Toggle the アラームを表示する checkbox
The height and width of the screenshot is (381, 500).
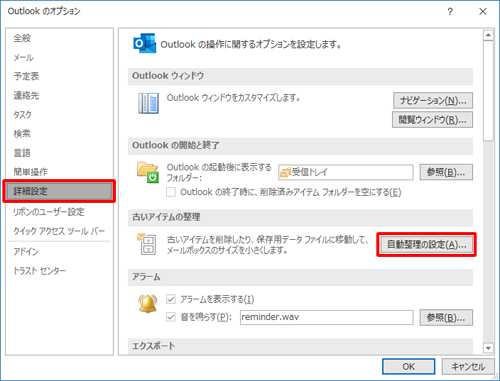coord(171,299)
